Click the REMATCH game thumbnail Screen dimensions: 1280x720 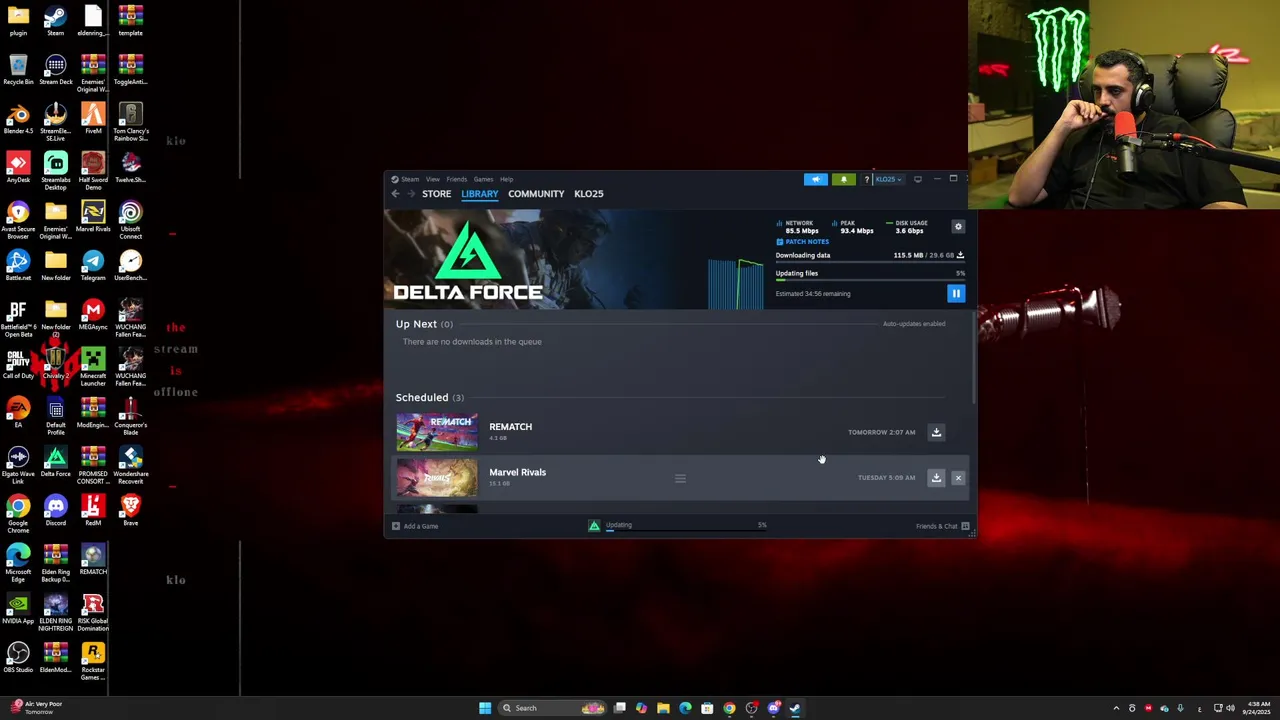(437, 432)
